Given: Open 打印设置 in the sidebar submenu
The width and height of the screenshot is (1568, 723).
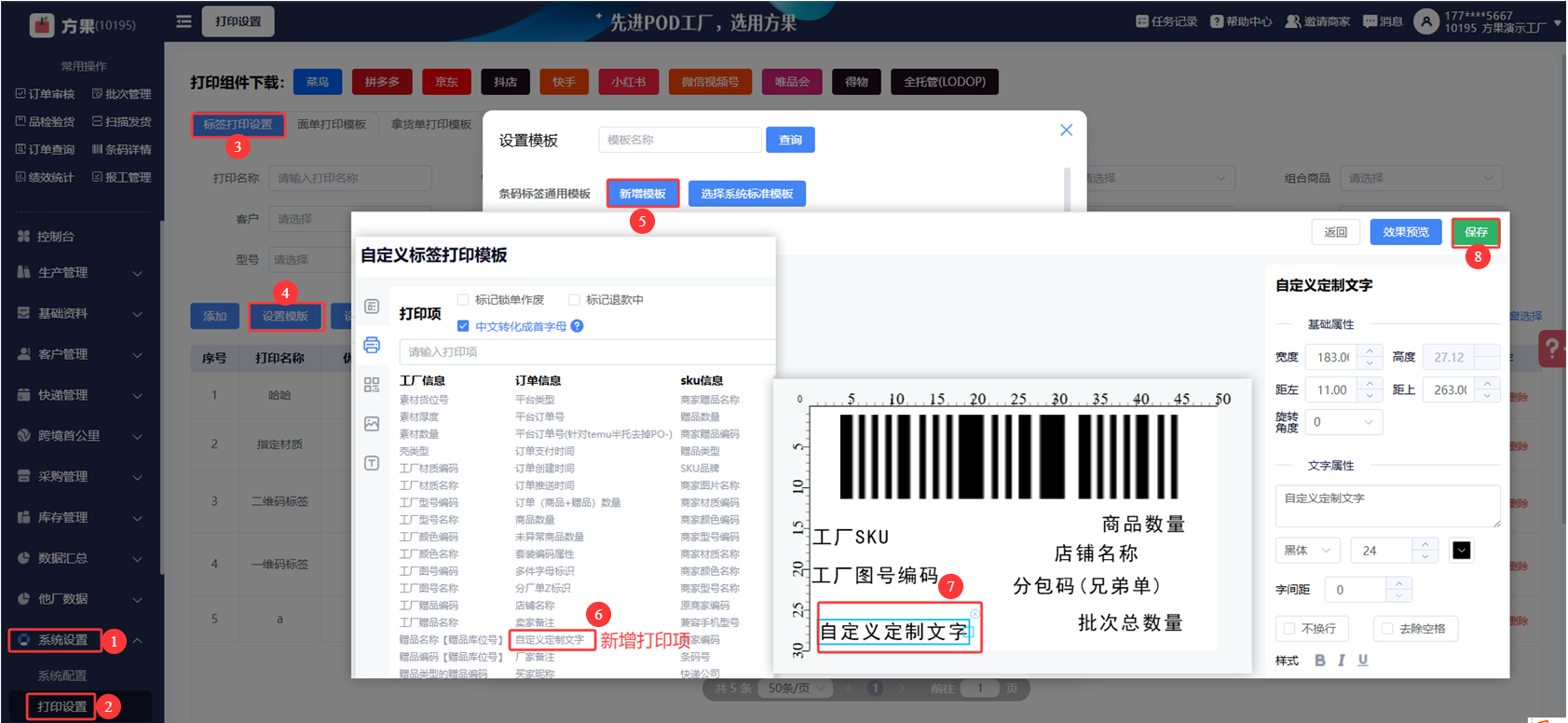Looking at the screenshot, I should click(62, 707).
